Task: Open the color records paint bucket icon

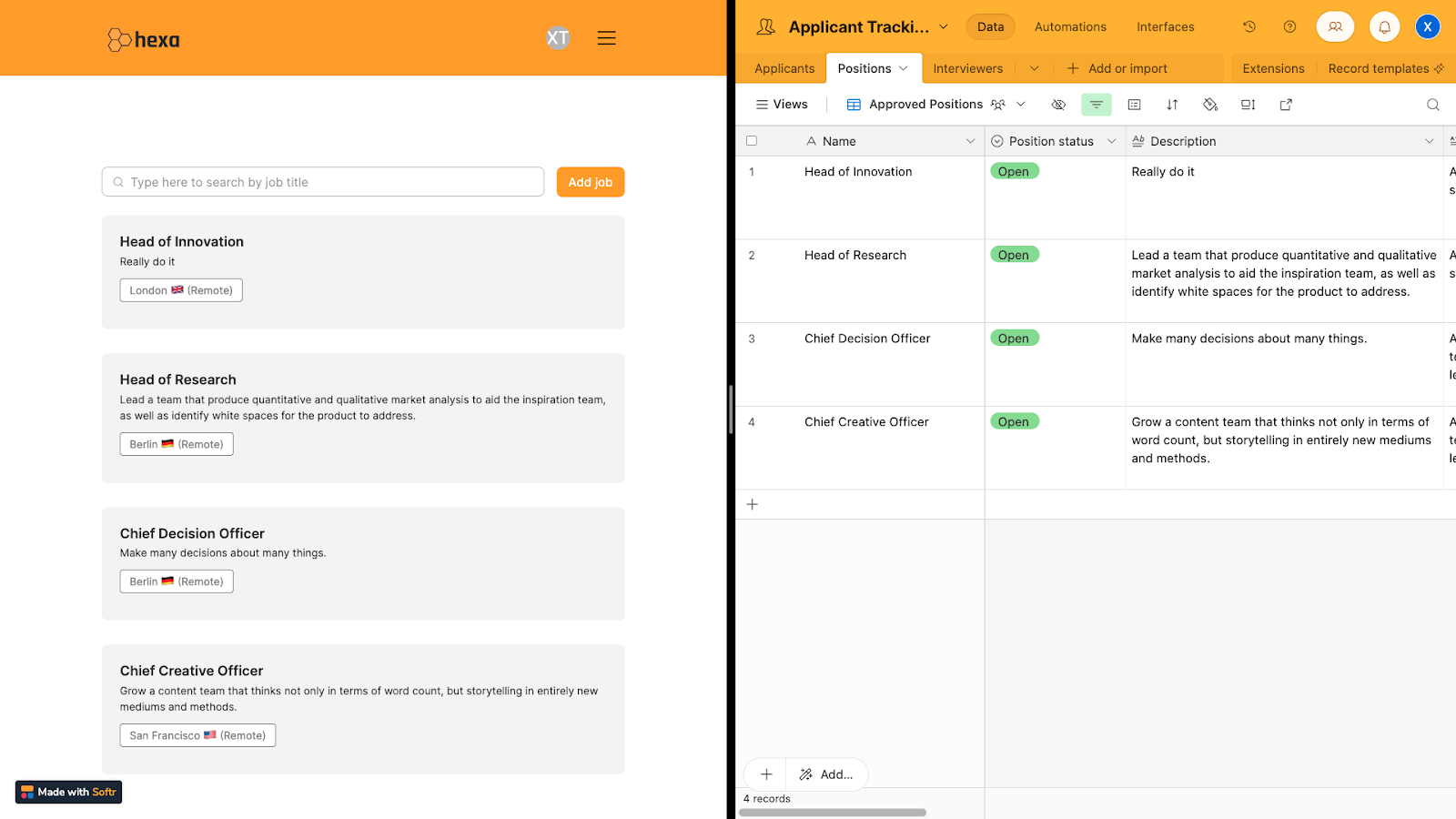Action: click(x=1210, y=105)
